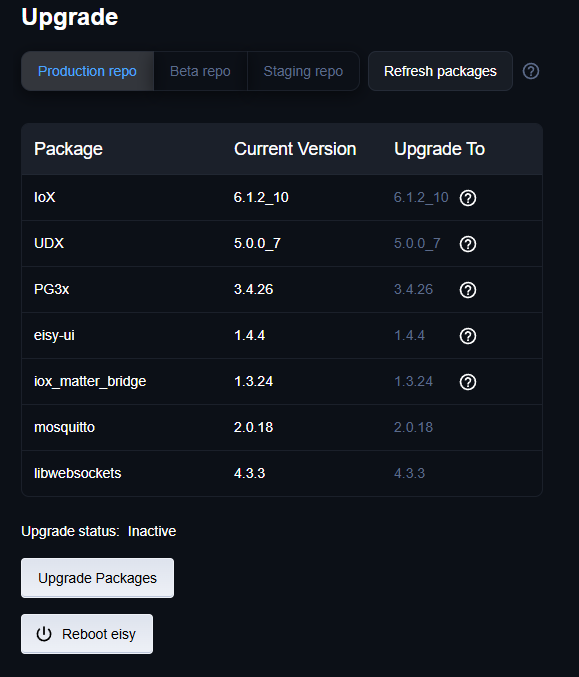Viewport: 579px width, 677px height.
Task: Select the eisy-ui package name
Action: click(54, 335)
